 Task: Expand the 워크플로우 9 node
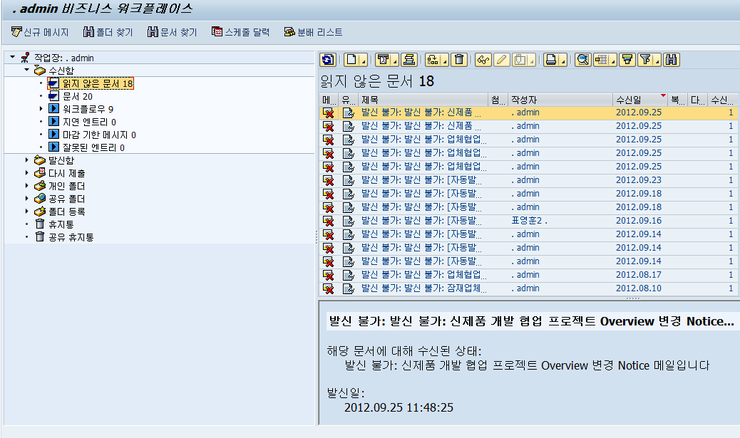[x=41, y=108]
